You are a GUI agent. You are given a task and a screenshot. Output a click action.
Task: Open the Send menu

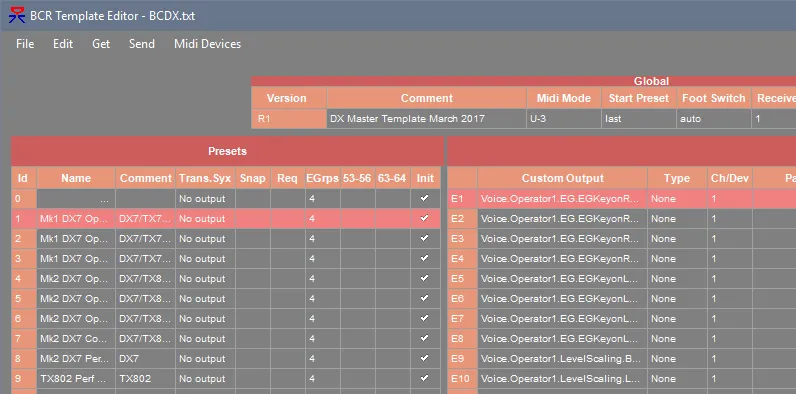(x=142, y=44)
